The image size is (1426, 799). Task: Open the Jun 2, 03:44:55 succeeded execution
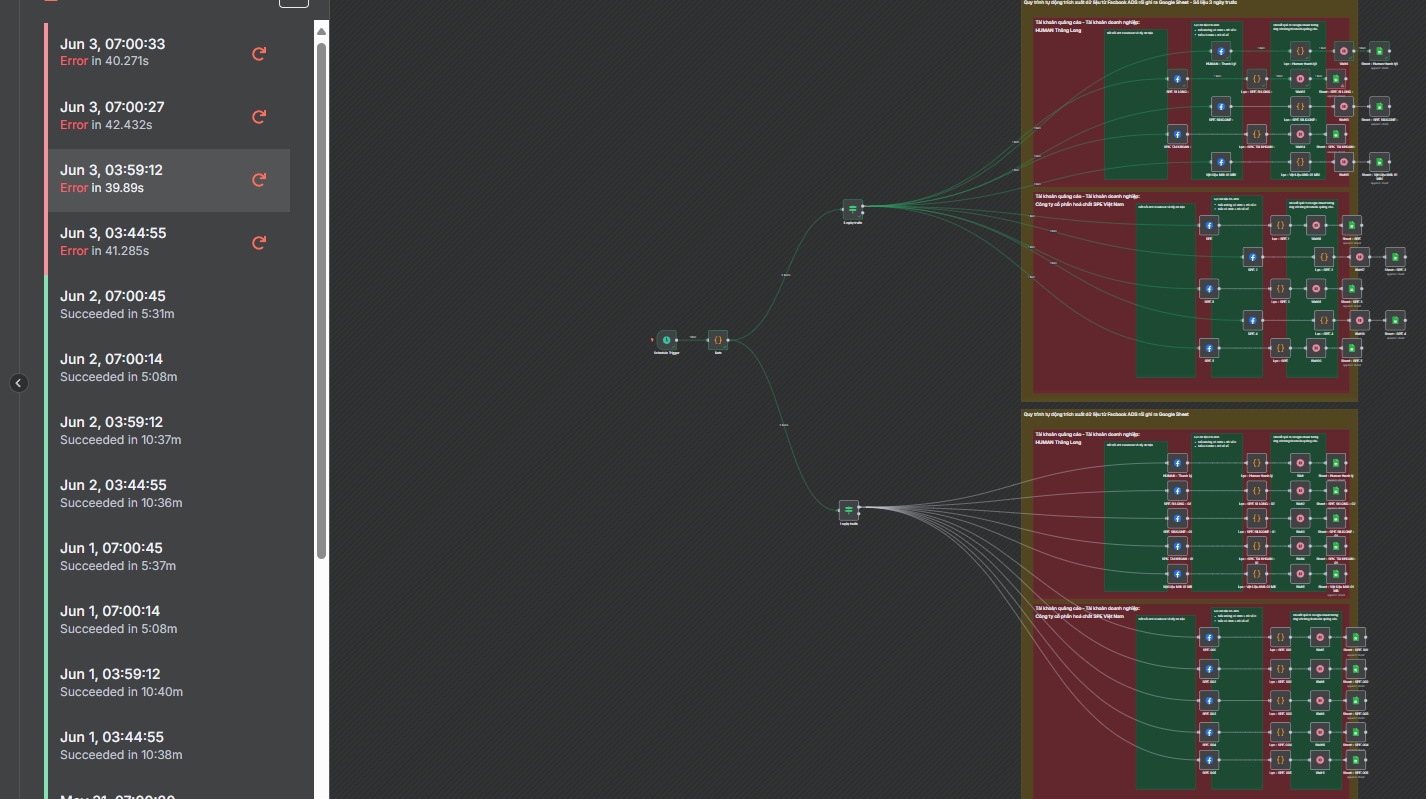(168, 494)
